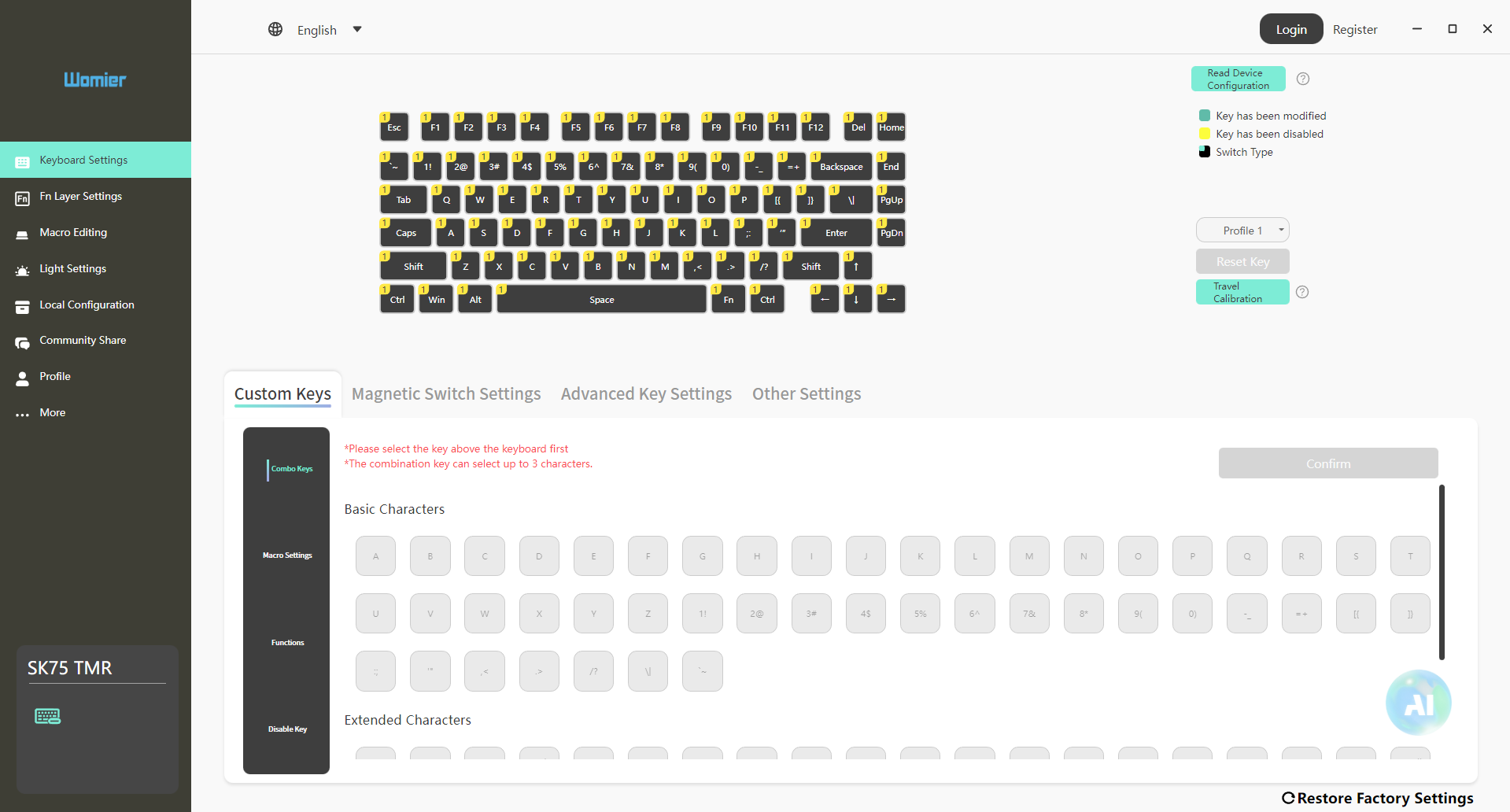Screen dimensions: 1510x812
Task: Click help icon next to Travel Calibration
Action: pos(1302,292)
